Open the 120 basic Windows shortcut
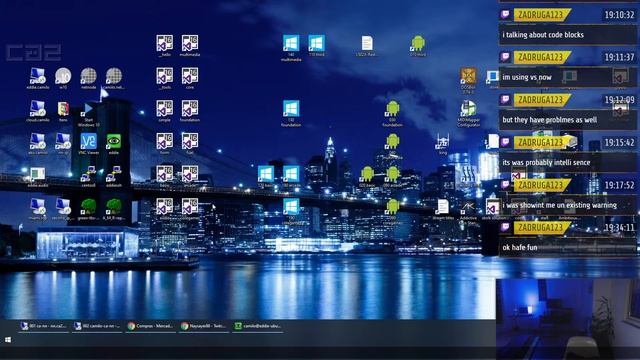Viewport: 640px width, 360px height. 266,175
